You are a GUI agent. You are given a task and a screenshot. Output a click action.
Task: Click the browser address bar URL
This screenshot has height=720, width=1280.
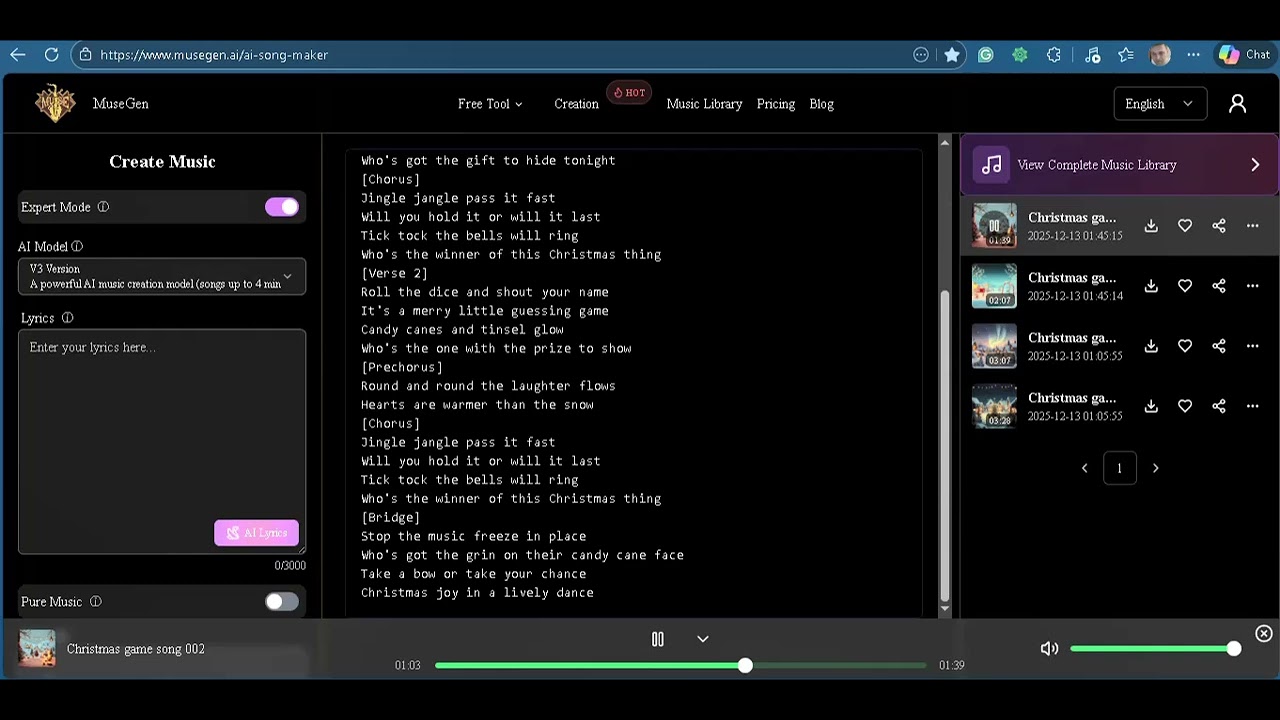click(214, 55)
